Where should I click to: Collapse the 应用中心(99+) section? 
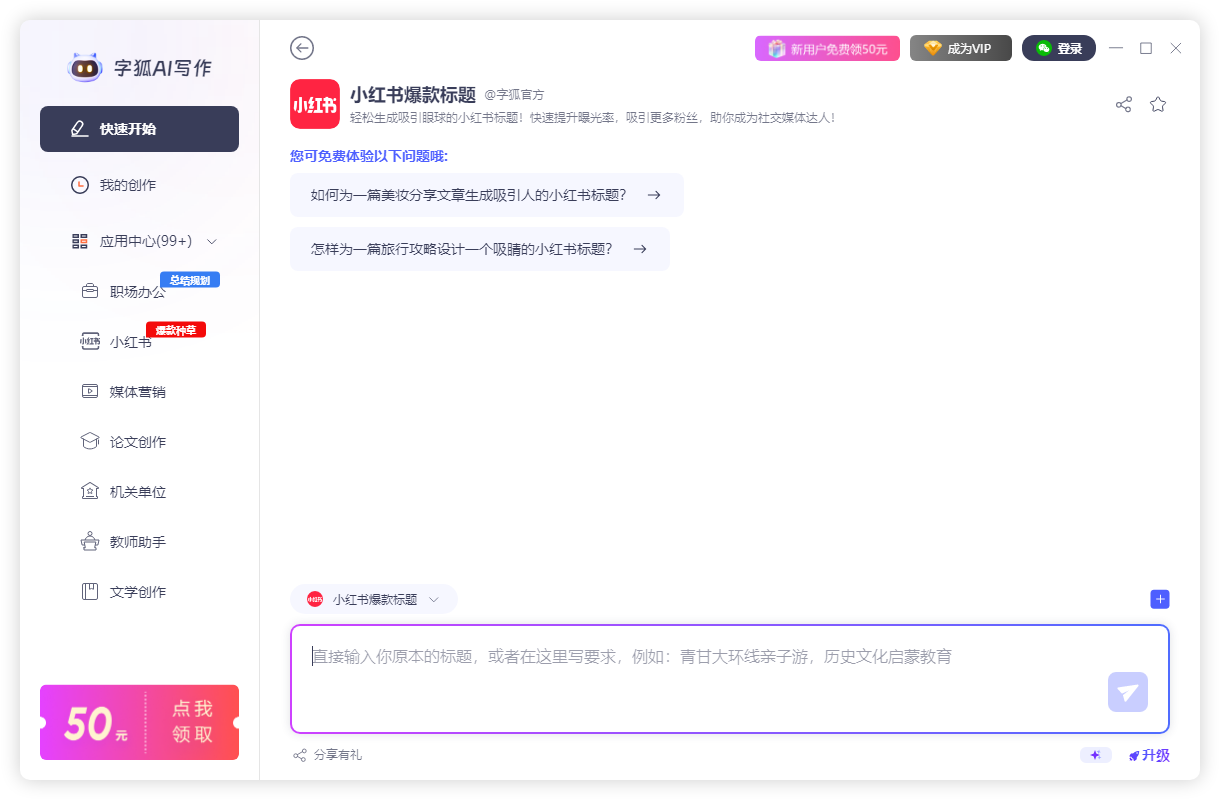[211, 241]
